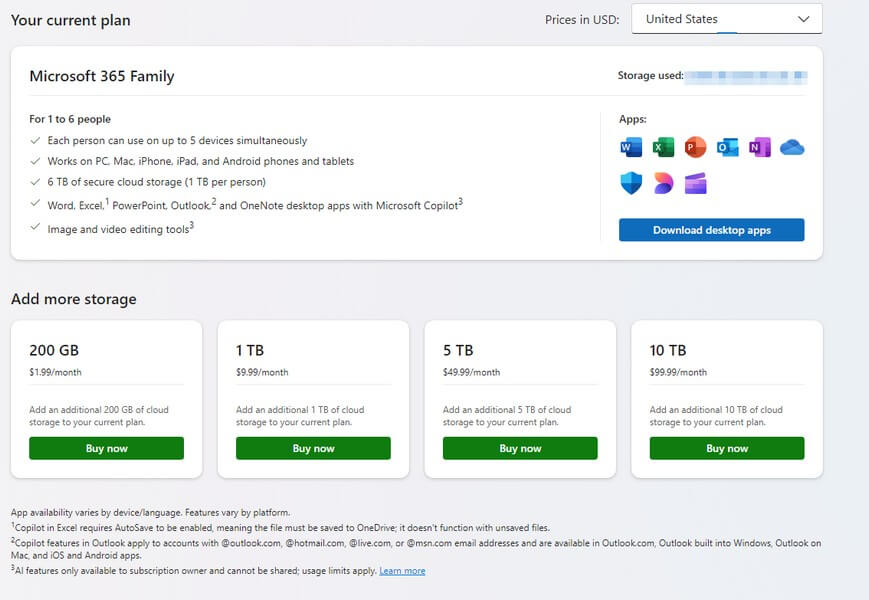Buy now the 5 TB storage
The width and height of the screenshot is (869, 600).
tap(520, 448)
